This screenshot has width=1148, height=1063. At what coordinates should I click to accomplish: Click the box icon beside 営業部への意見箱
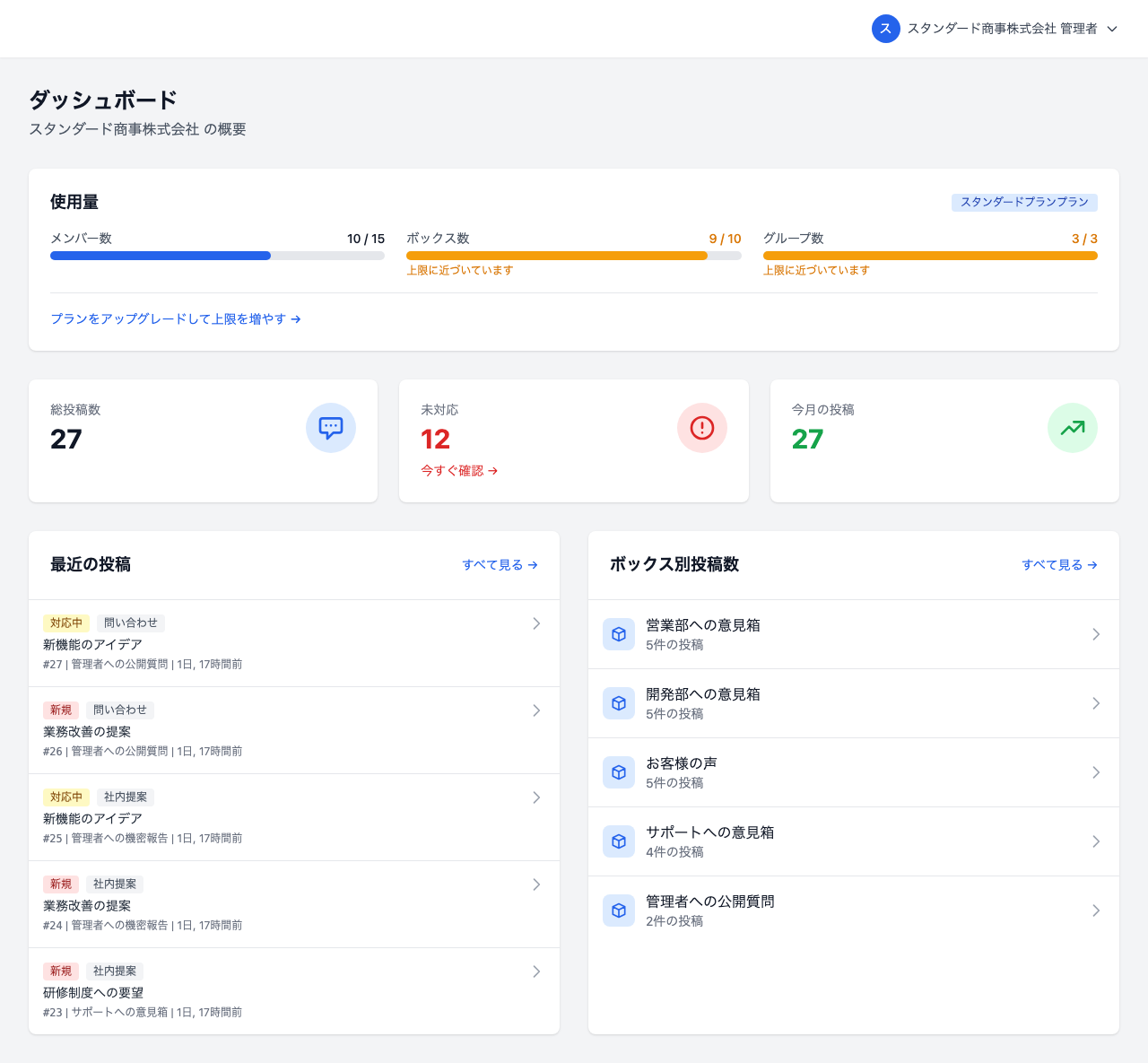click(x=619, y=634)
